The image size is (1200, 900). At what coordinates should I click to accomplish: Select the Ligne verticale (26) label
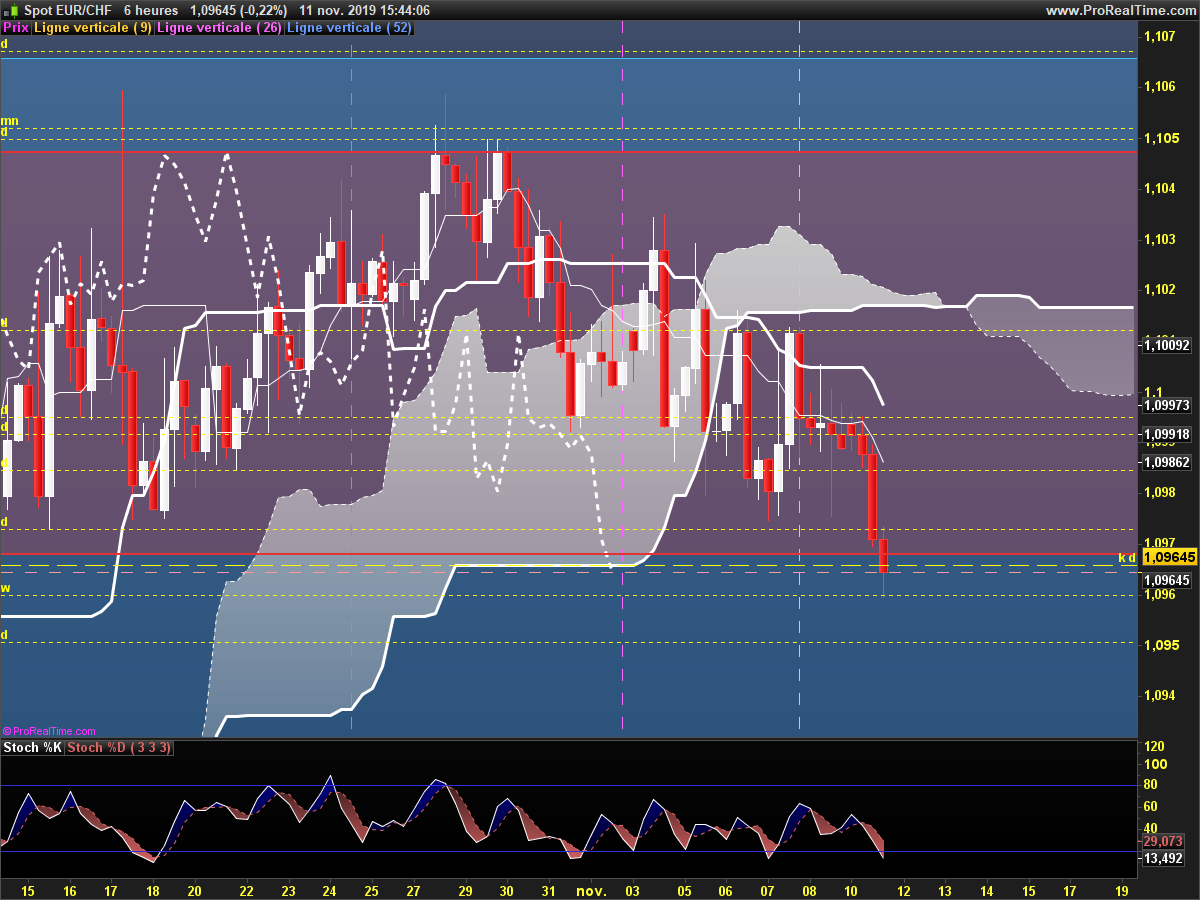pyautogui.click(x=220, y=28)
